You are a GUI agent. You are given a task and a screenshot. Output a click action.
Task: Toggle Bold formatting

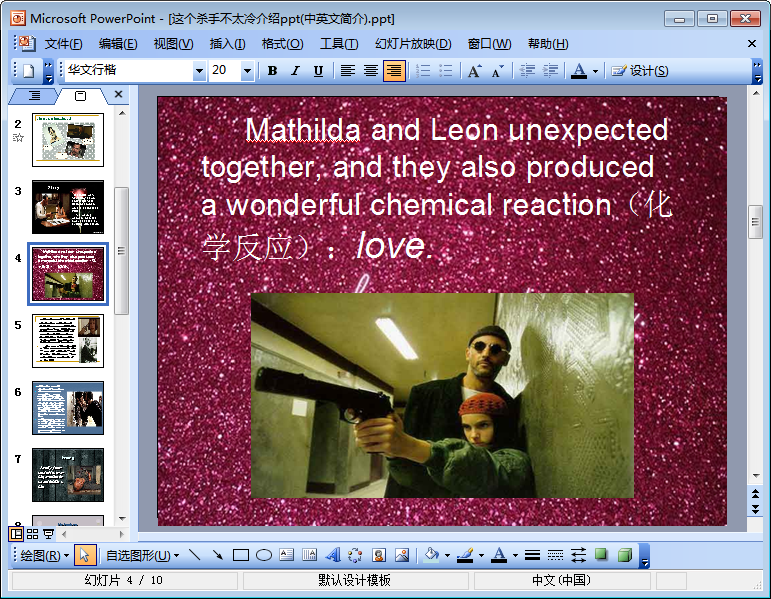(x=272, y=71)
